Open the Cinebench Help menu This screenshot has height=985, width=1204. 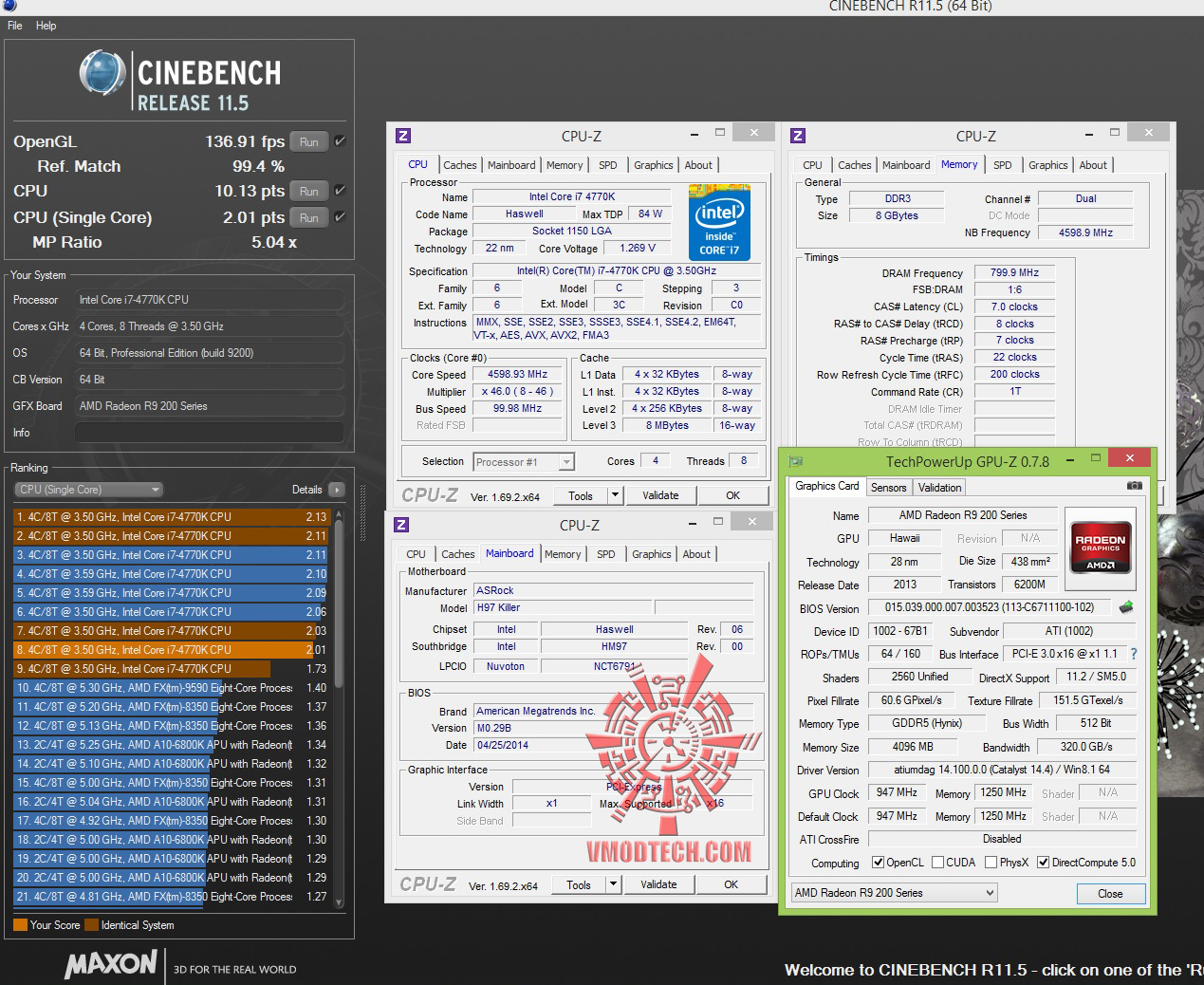tap(46, 26)
